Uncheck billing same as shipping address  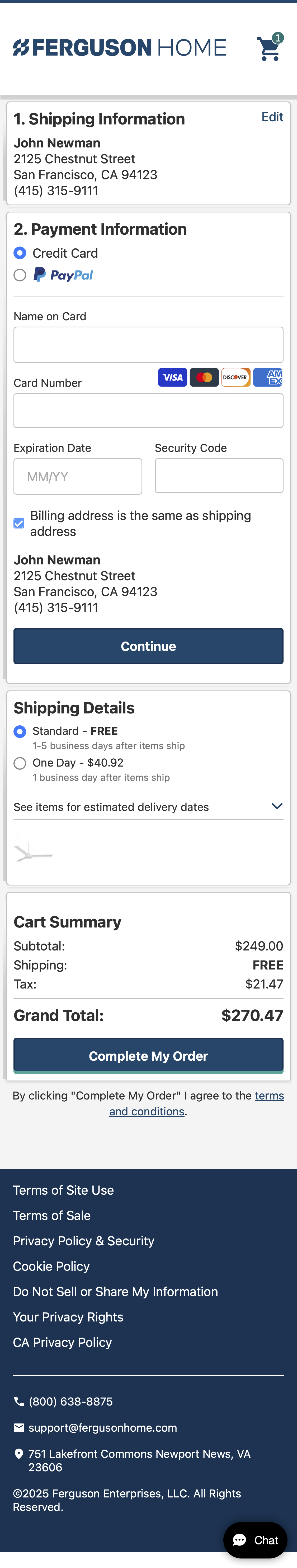point(19,523)
